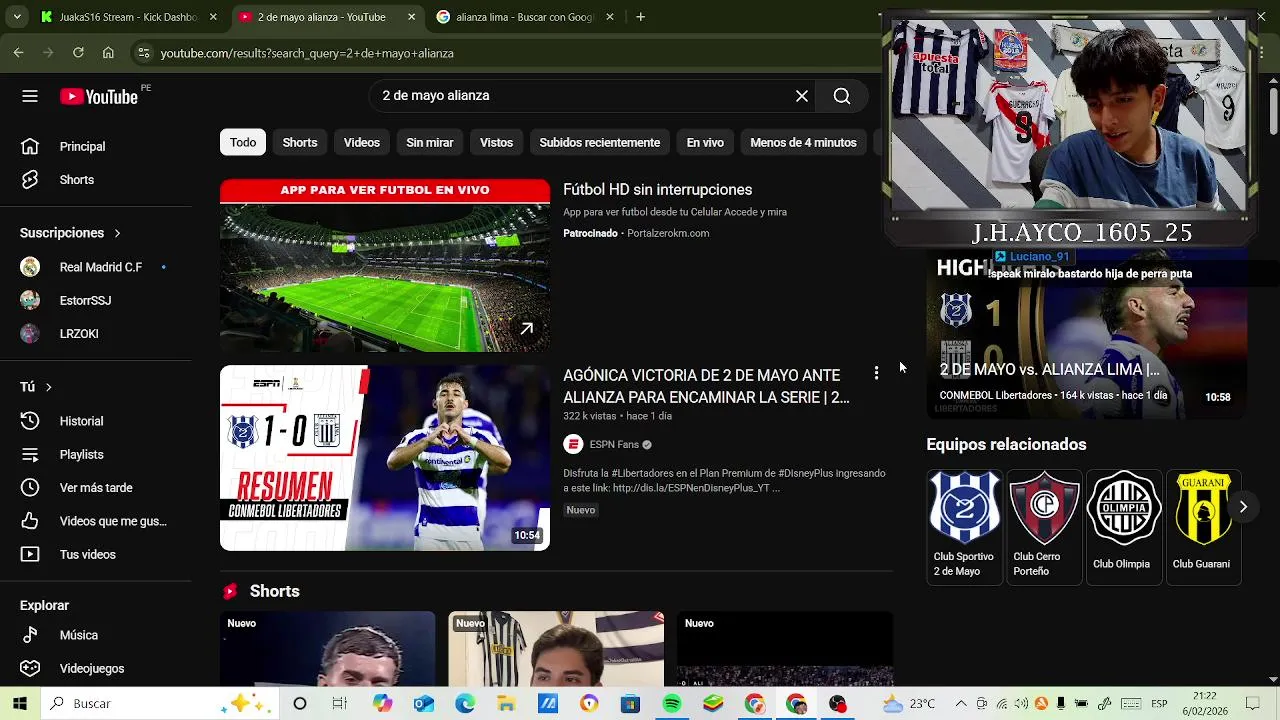
Task: Open Club Olimpia team card
Action: coord(1123,526)
